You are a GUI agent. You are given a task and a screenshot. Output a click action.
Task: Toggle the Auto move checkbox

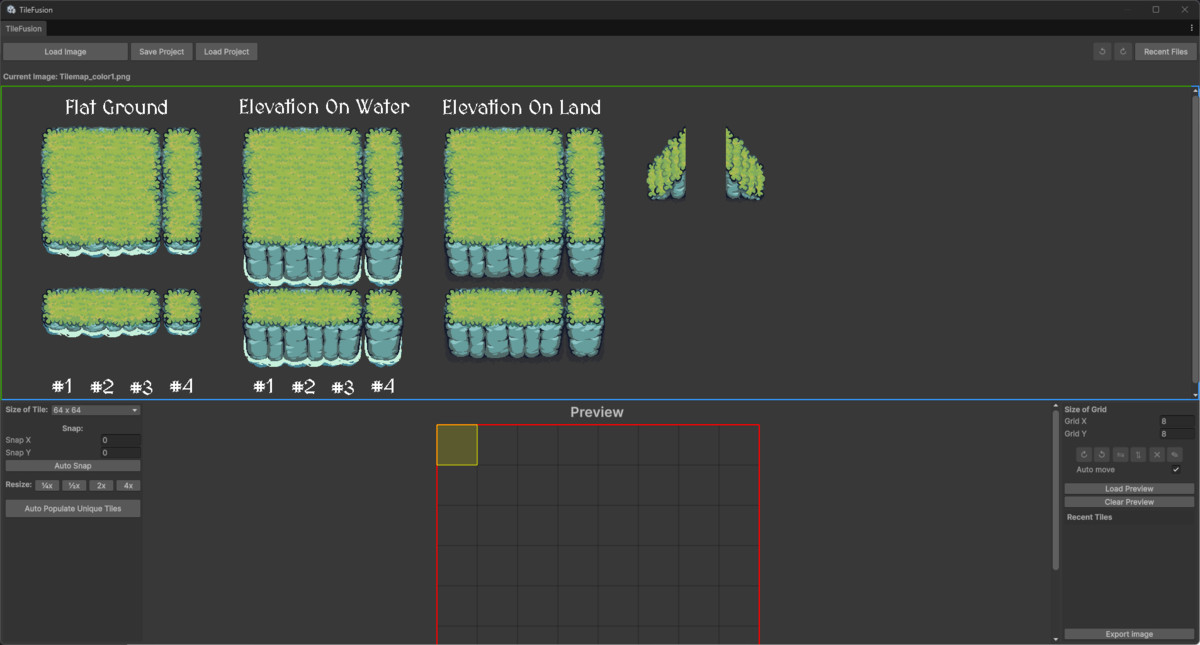1176,469
